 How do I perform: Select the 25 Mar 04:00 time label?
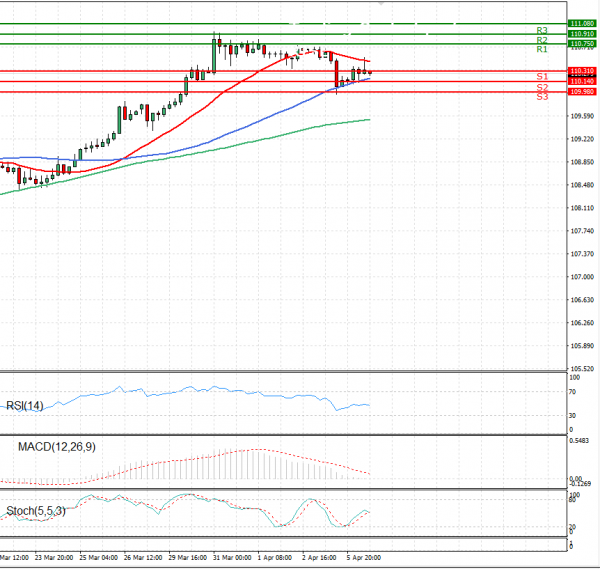(x=99, y=556)
